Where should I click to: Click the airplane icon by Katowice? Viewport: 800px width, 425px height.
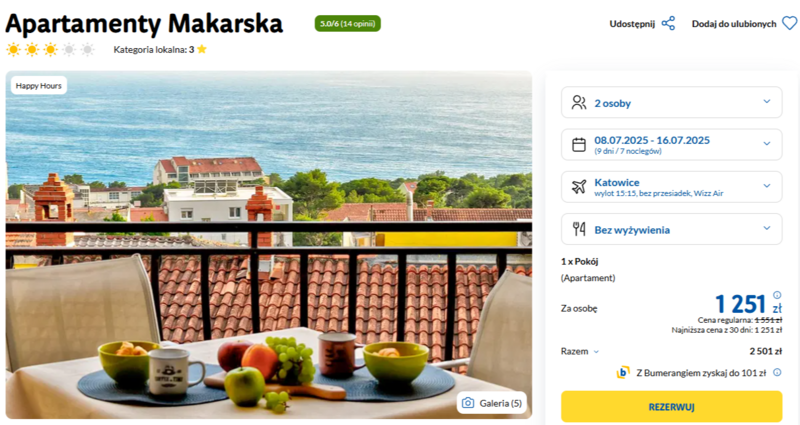579,187
